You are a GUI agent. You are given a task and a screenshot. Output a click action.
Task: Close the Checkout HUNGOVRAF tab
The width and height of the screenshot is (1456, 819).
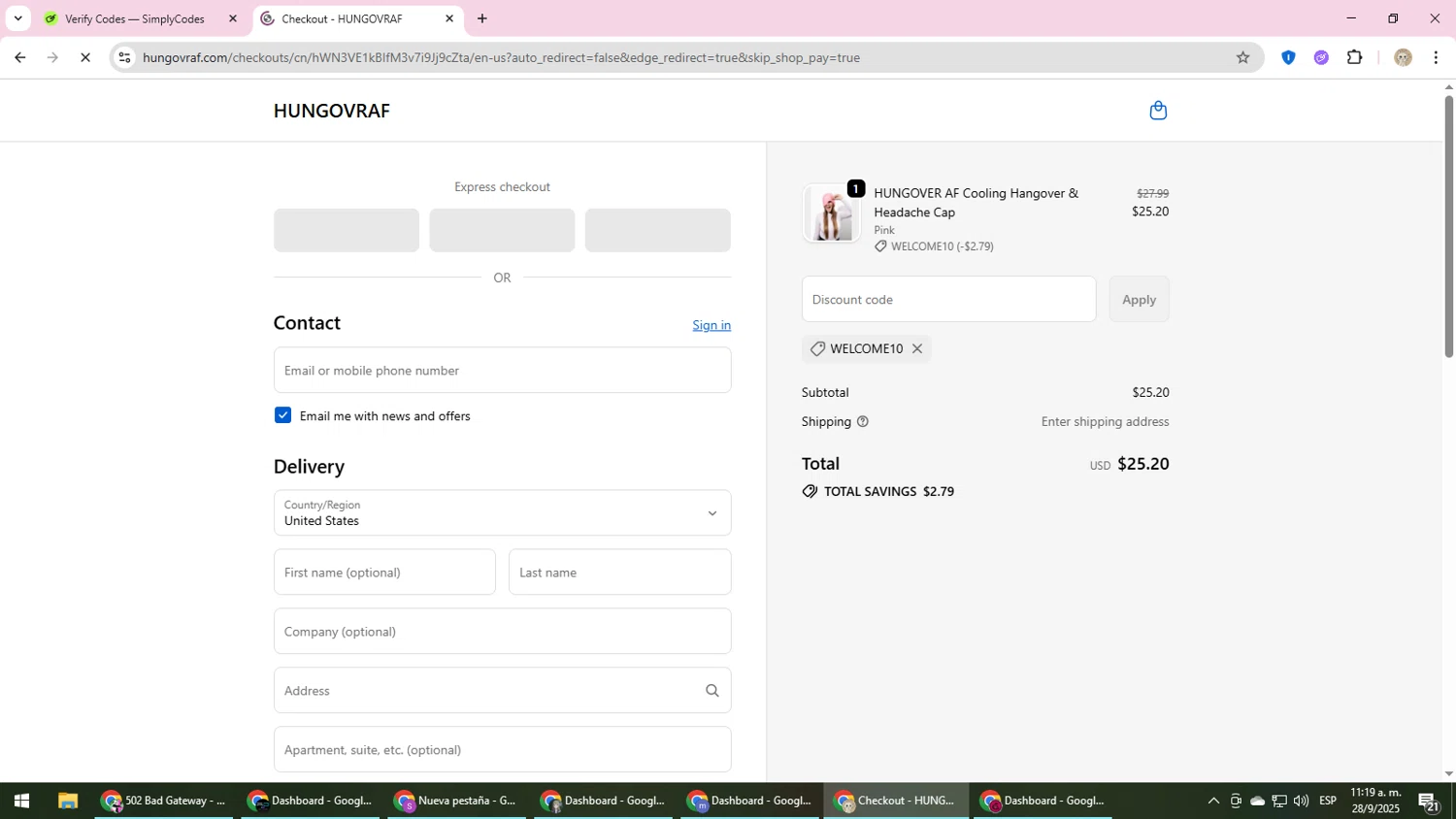pyautogui.click(x=449, y=18)
